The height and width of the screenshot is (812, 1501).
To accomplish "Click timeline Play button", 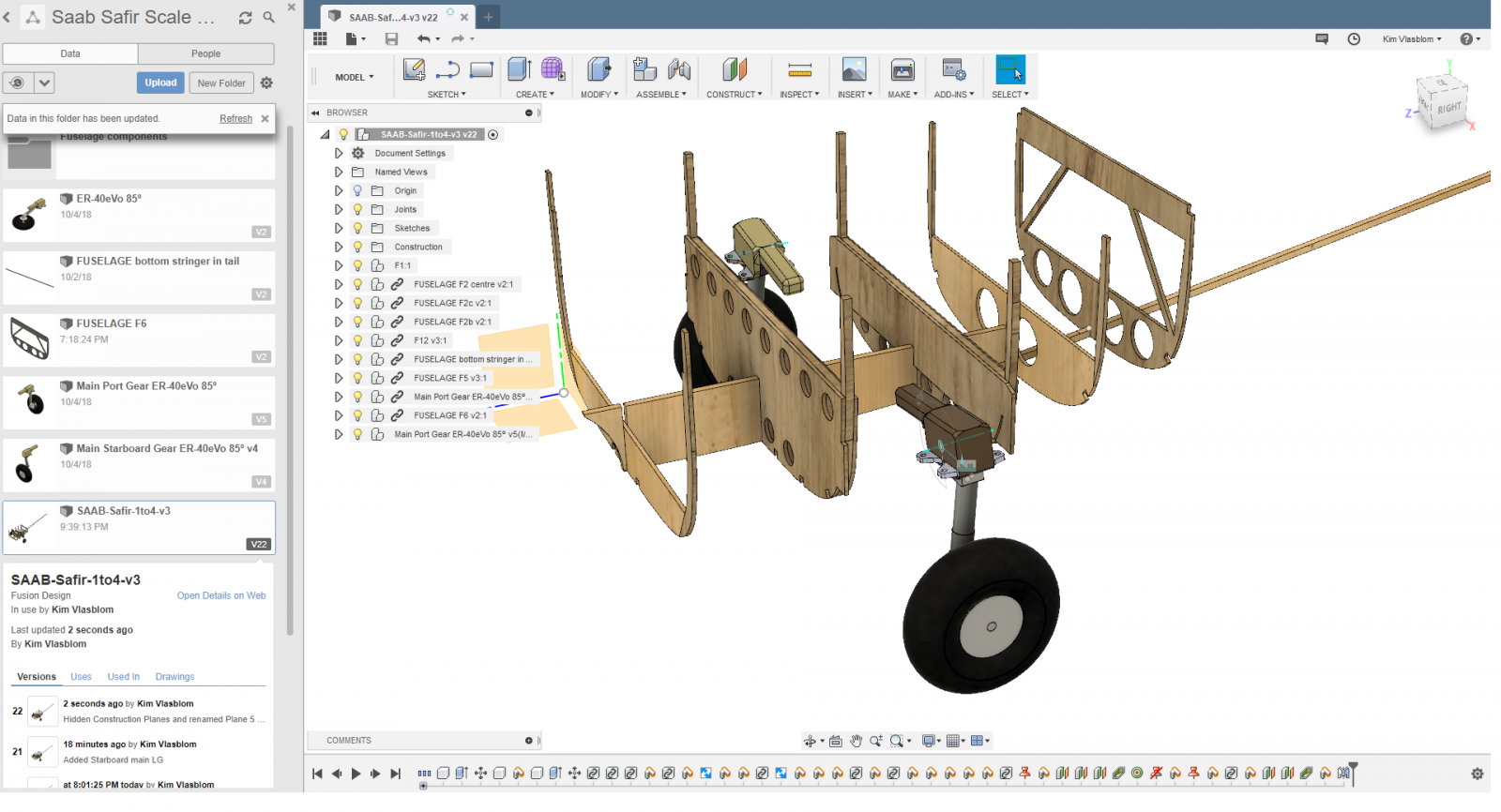I will [356, 774].
